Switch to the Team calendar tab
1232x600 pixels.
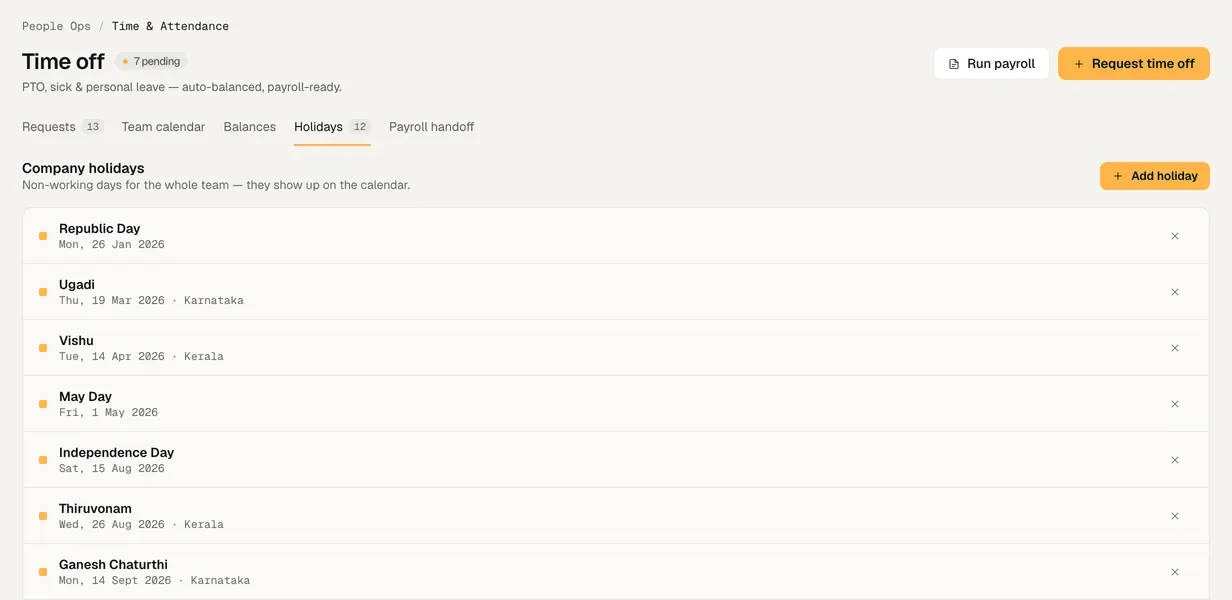[163, 127]
